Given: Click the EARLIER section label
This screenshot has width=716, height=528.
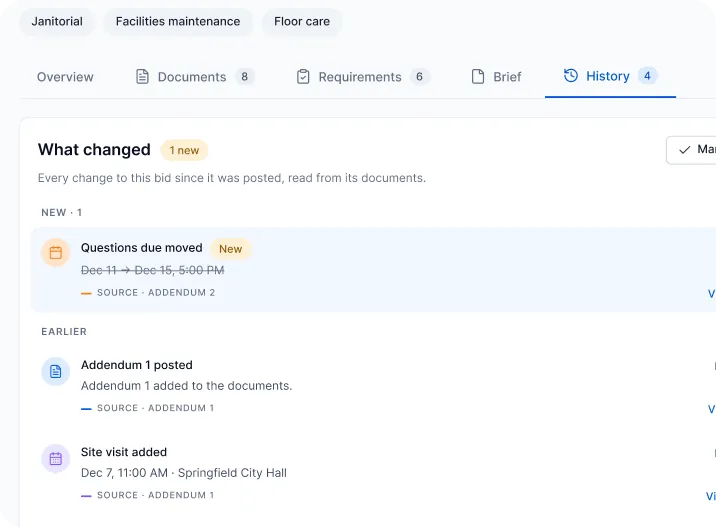Looking at the screenshot, I should coord(64,332).
